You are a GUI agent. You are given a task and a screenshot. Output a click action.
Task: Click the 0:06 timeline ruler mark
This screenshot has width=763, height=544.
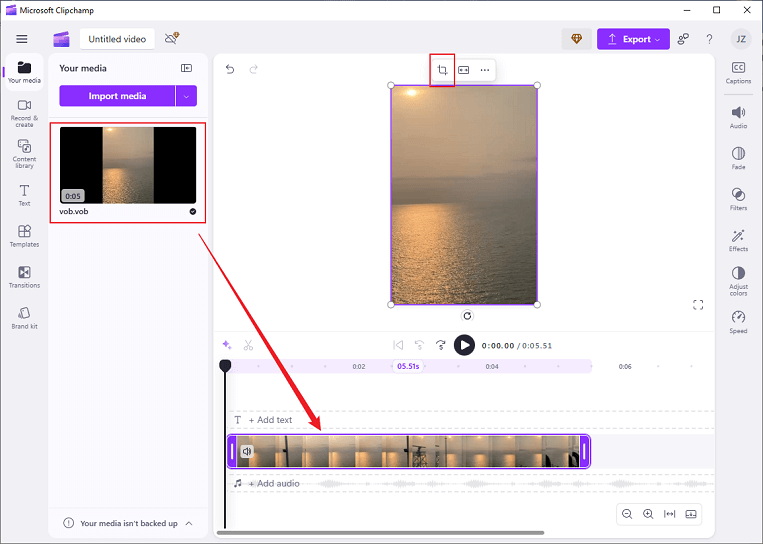point(625,366)
